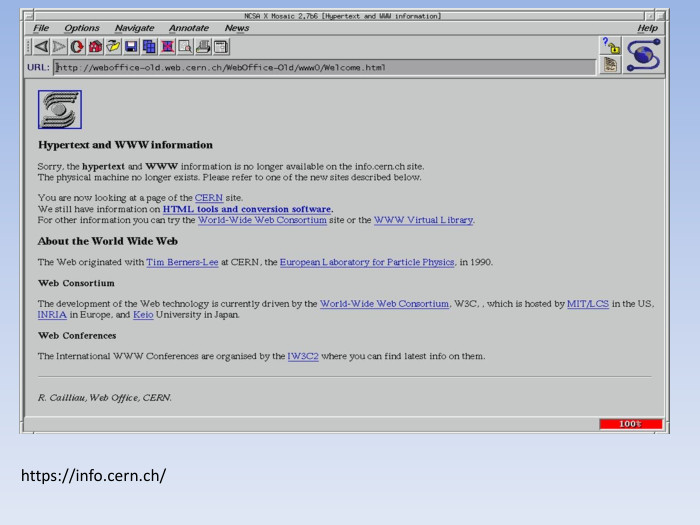The height and width of the screenshot is (525, 700).
Task: Click the magnifying glass find-in-page icon
Action: point(185,47)
